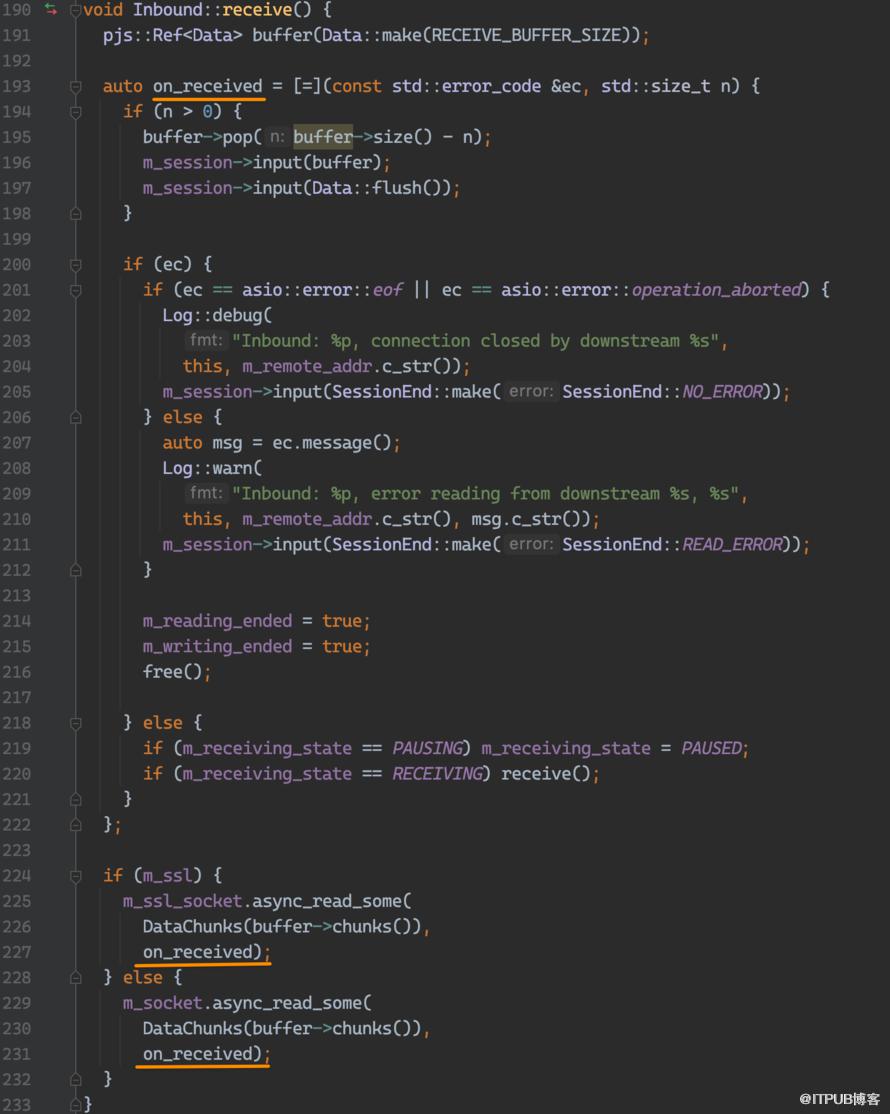
Task: Click m_ssl_socket on line 225
Action: (183, 901)
